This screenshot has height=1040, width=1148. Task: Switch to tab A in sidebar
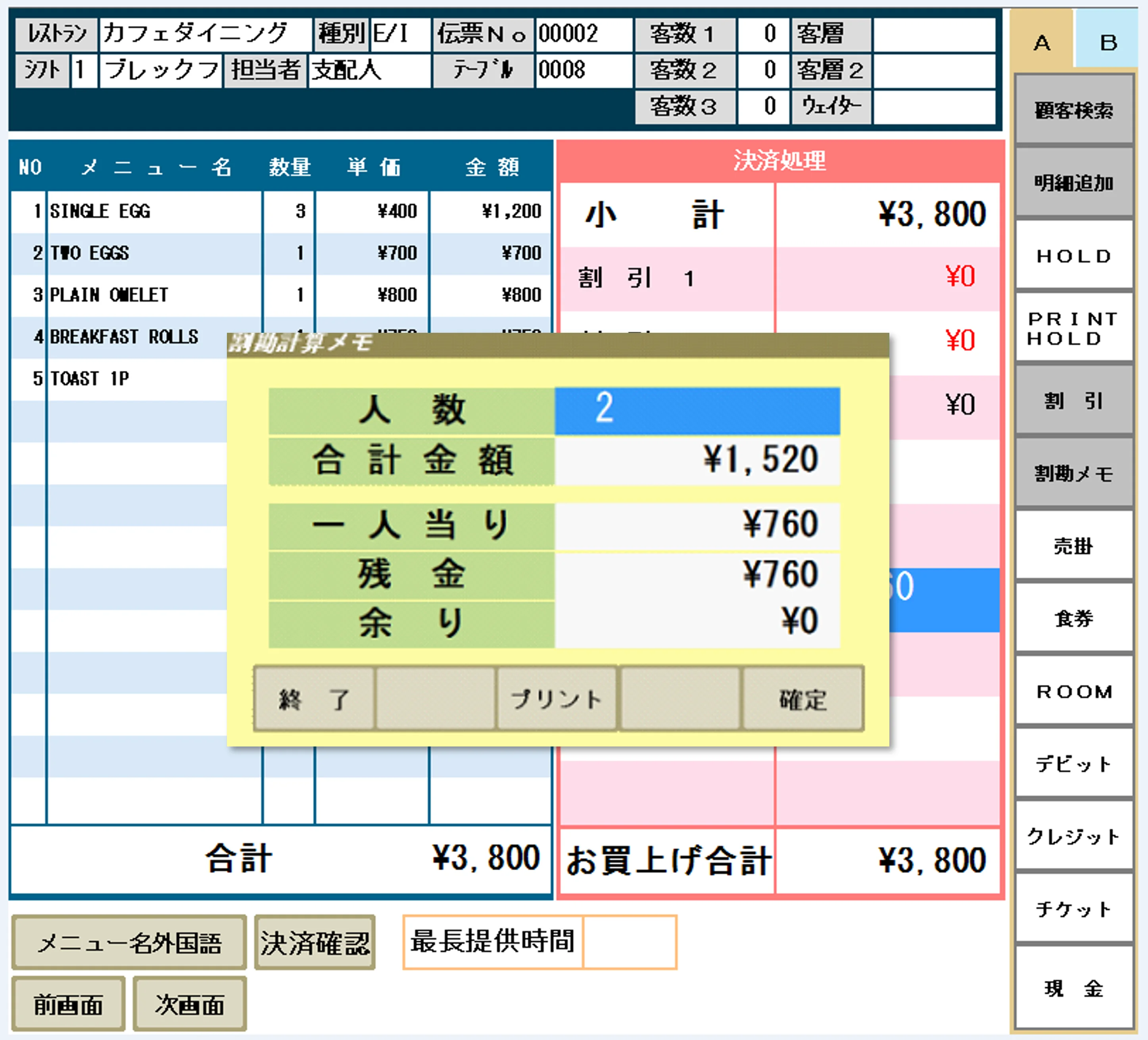[x=1042, y=43]
